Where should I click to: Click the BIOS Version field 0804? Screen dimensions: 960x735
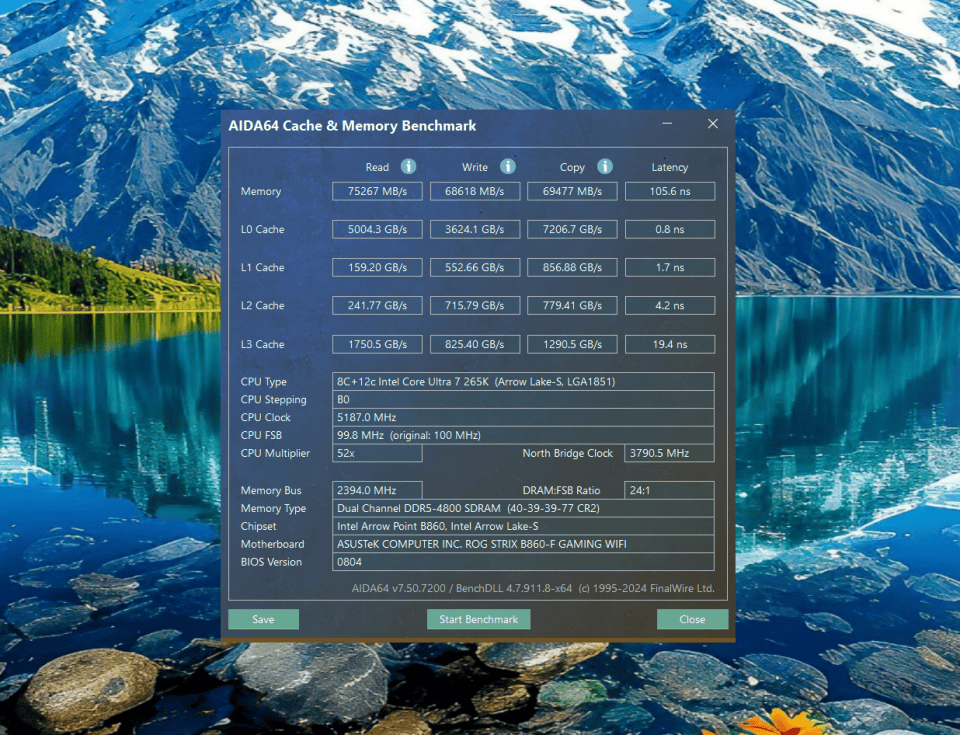pyautogui.click(x=523, y=562)
